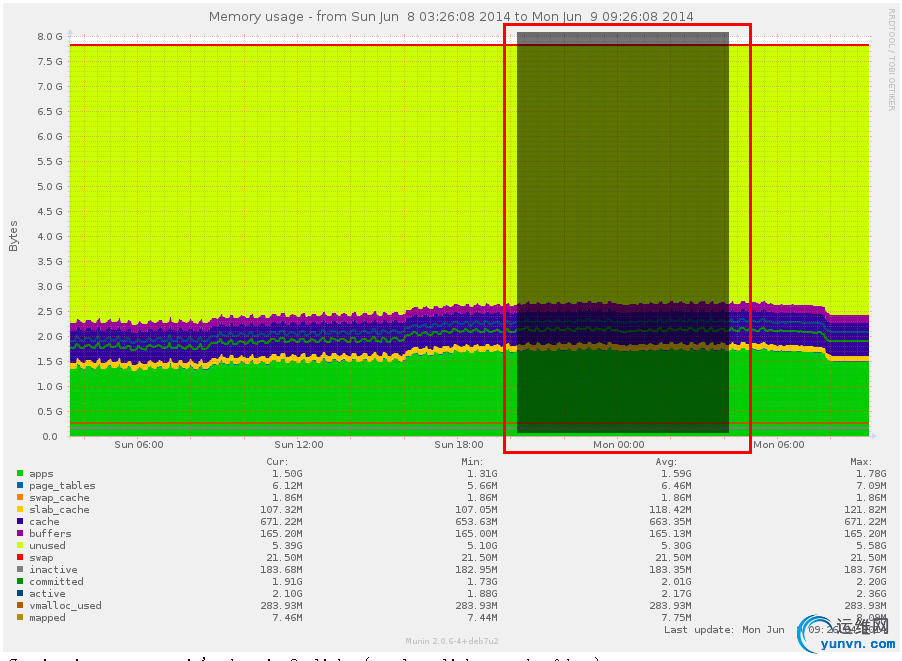Click the 'swap' legend label
The image size is (902, 661).
coord(41,558)
